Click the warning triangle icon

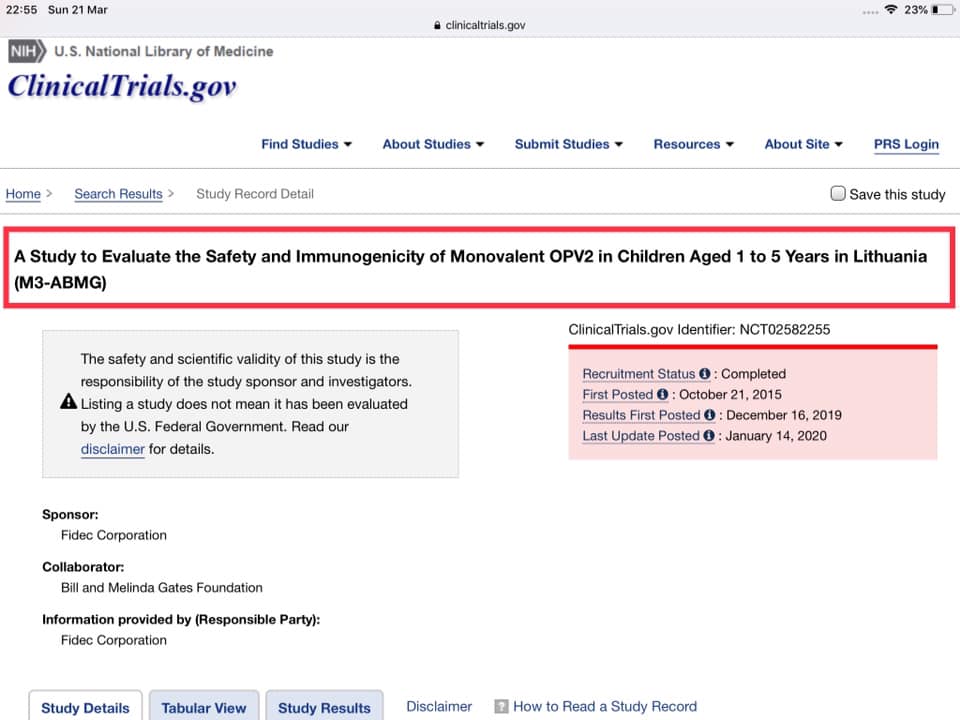69,402
